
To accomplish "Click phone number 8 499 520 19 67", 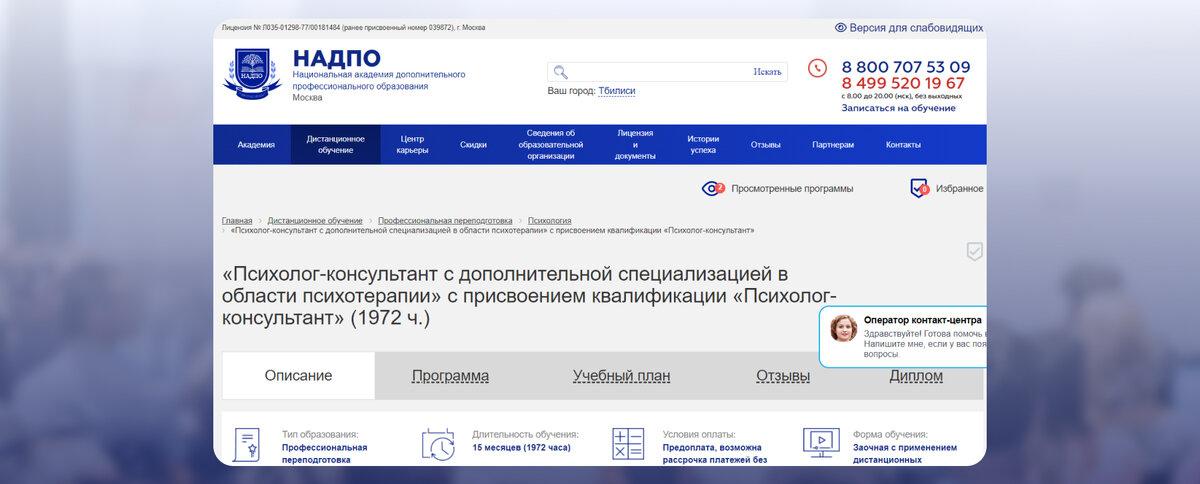I will click(x=903, y=83).
